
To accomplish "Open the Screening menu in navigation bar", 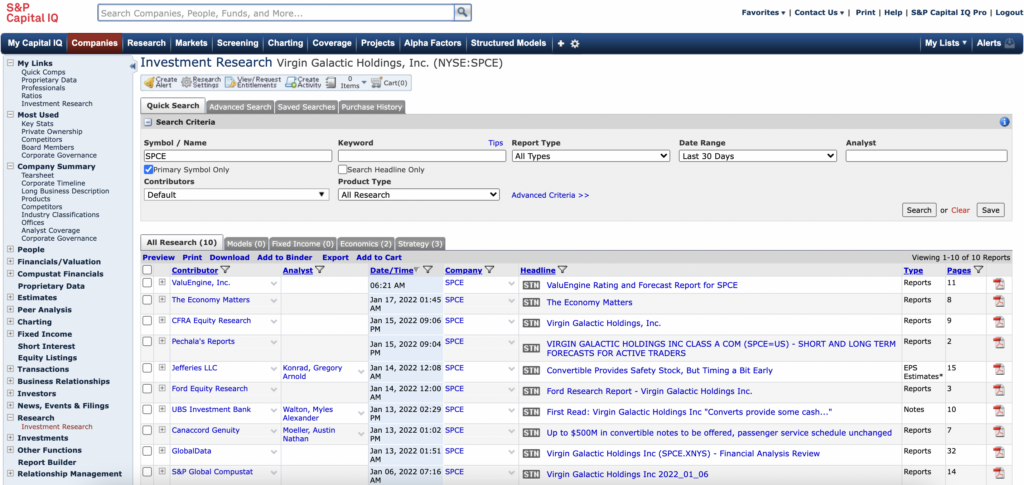I will tap(237, 43).
